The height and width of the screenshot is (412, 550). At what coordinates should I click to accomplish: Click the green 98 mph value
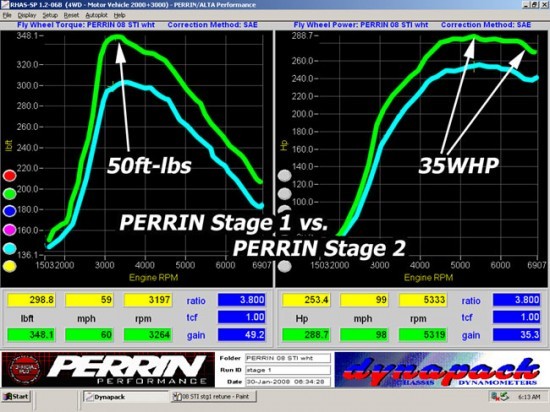click(364, 335)
